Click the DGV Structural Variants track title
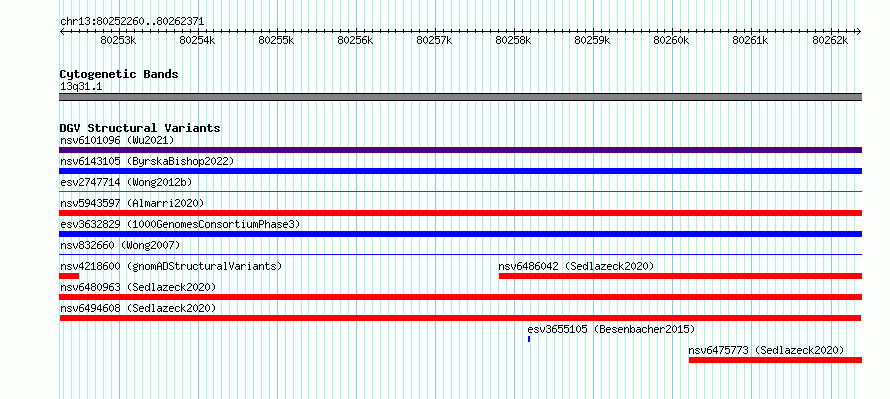The width and height of the screenshot is (890, 399). pos(140,128)
